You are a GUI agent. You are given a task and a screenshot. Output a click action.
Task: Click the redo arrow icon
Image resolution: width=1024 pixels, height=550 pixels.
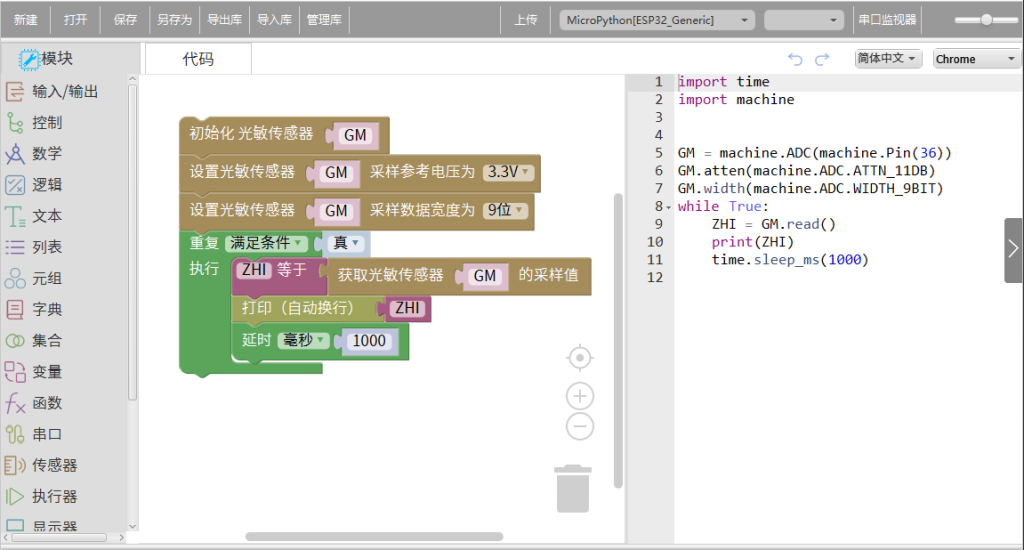[x=822, y=59]
